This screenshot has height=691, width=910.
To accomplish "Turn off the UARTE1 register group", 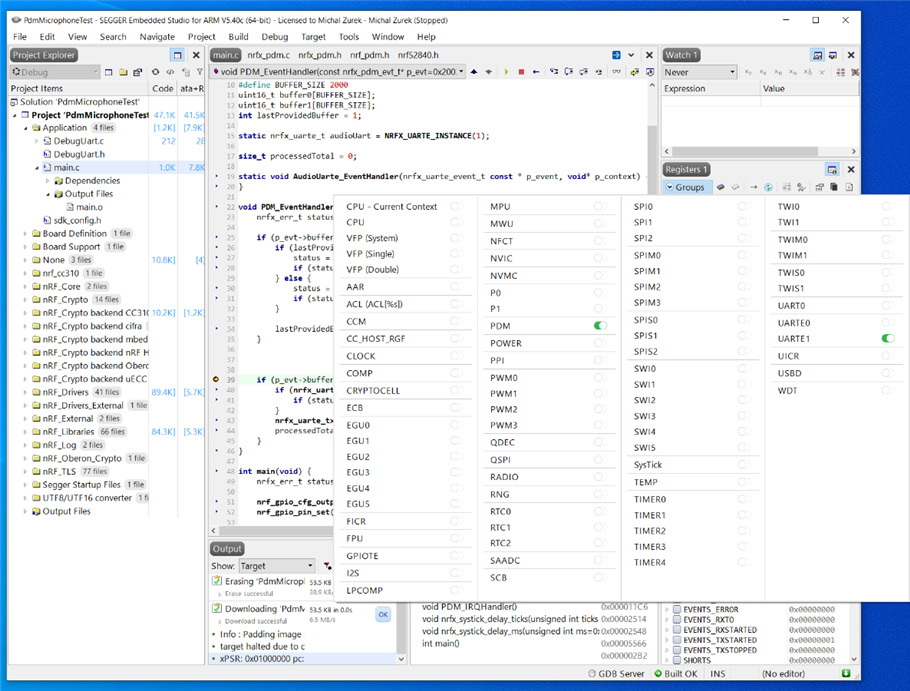I will pyautogui.click(x=887, y=339).
